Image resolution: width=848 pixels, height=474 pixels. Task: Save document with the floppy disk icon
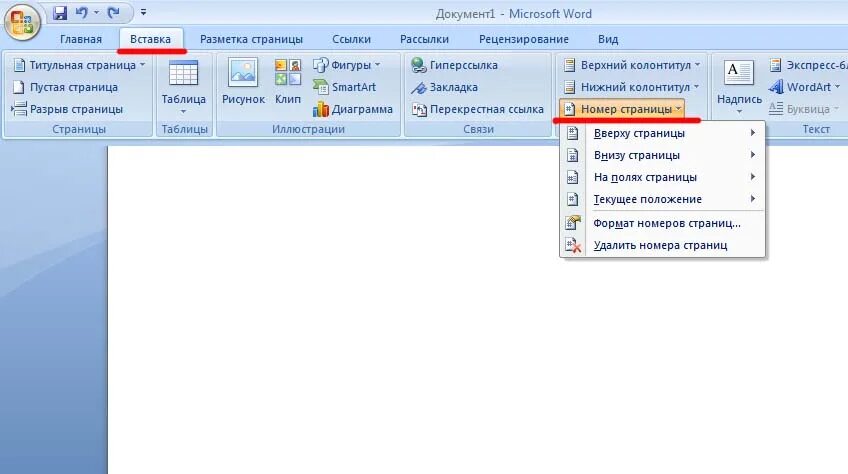click(60, 13)
